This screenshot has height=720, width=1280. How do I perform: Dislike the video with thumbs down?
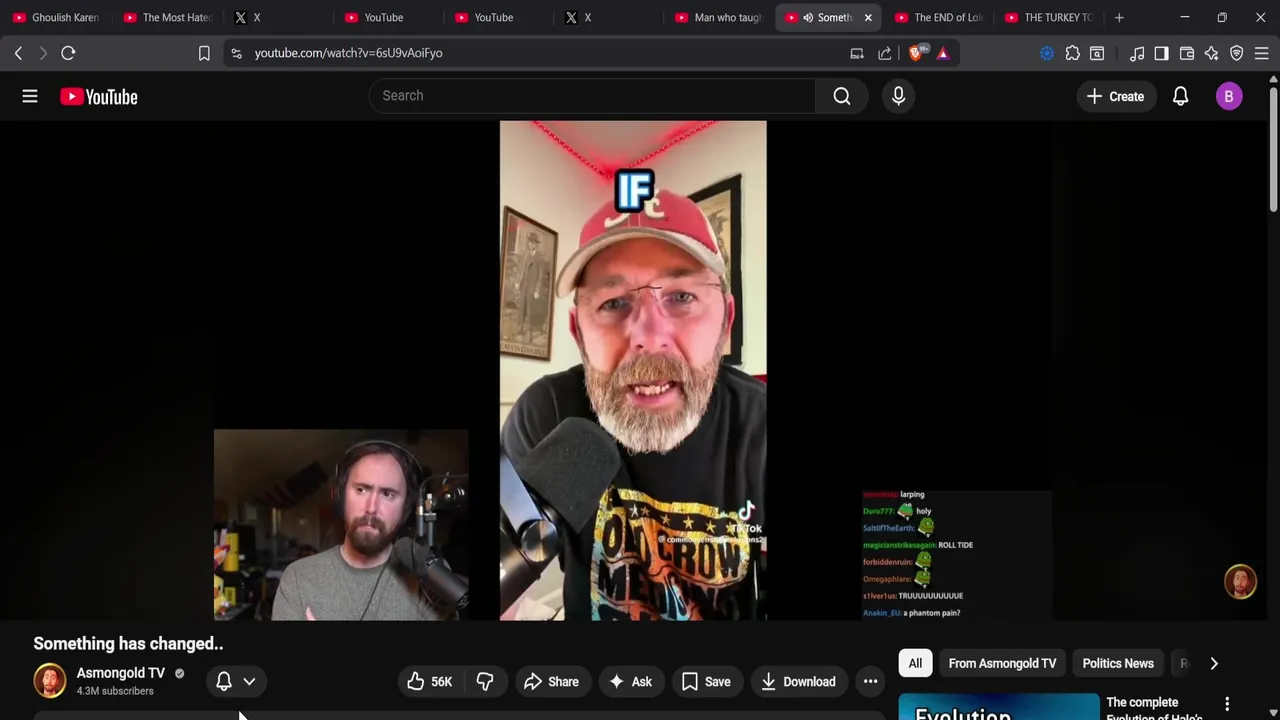tap(485, 681)
